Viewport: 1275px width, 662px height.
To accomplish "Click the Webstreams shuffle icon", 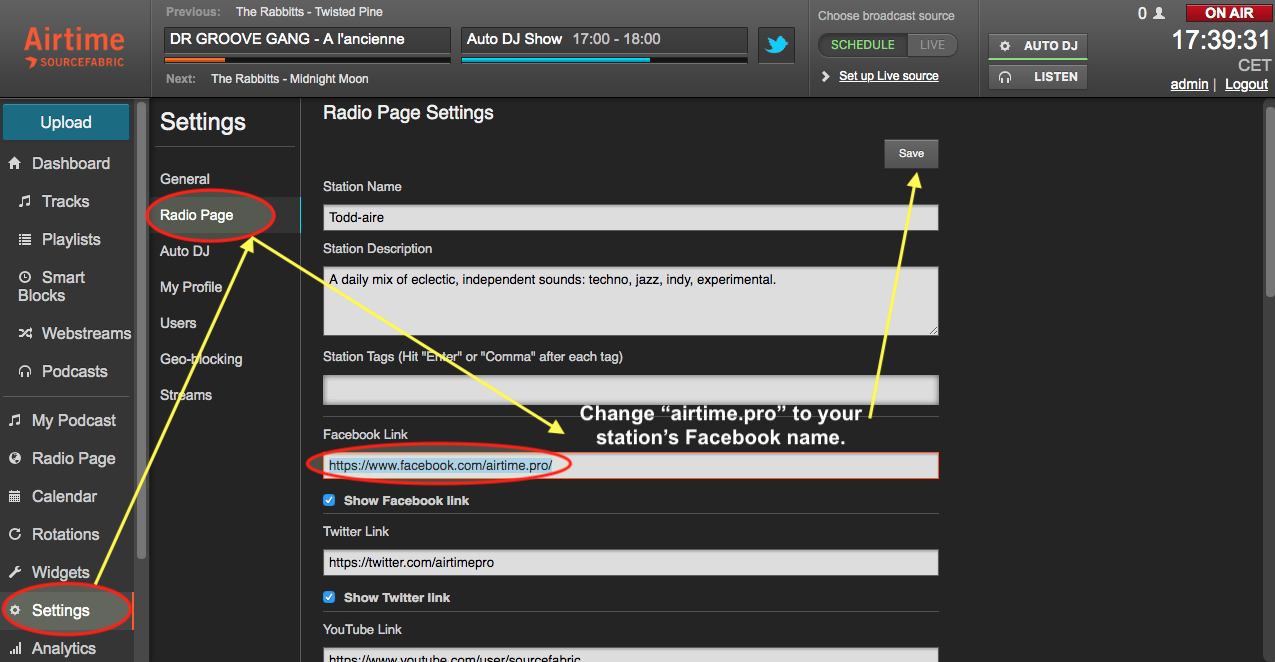I will click(24, 333).
